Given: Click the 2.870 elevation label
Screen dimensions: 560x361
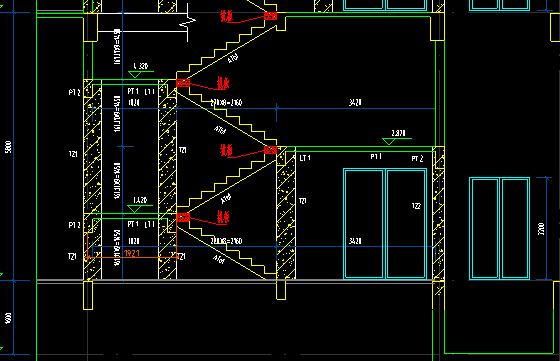Looking at the screenshot, I should pos(398,133).
